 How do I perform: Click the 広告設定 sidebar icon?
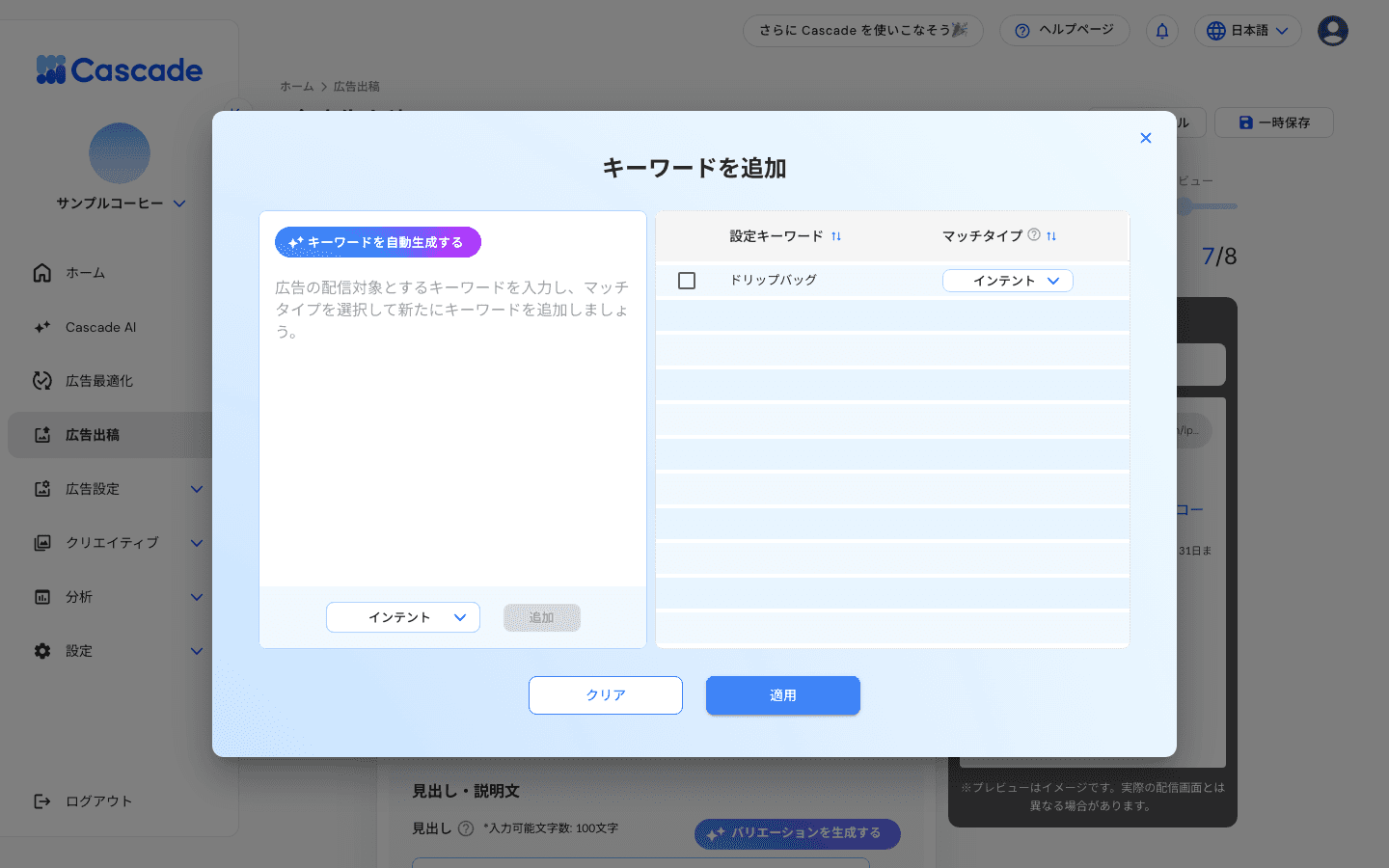(42, 489)
